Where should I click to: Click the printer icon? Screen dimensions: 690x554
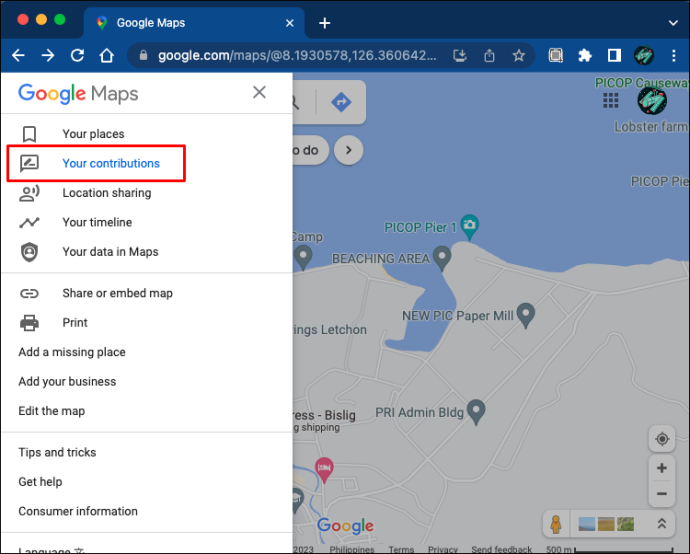pos(29,323)
